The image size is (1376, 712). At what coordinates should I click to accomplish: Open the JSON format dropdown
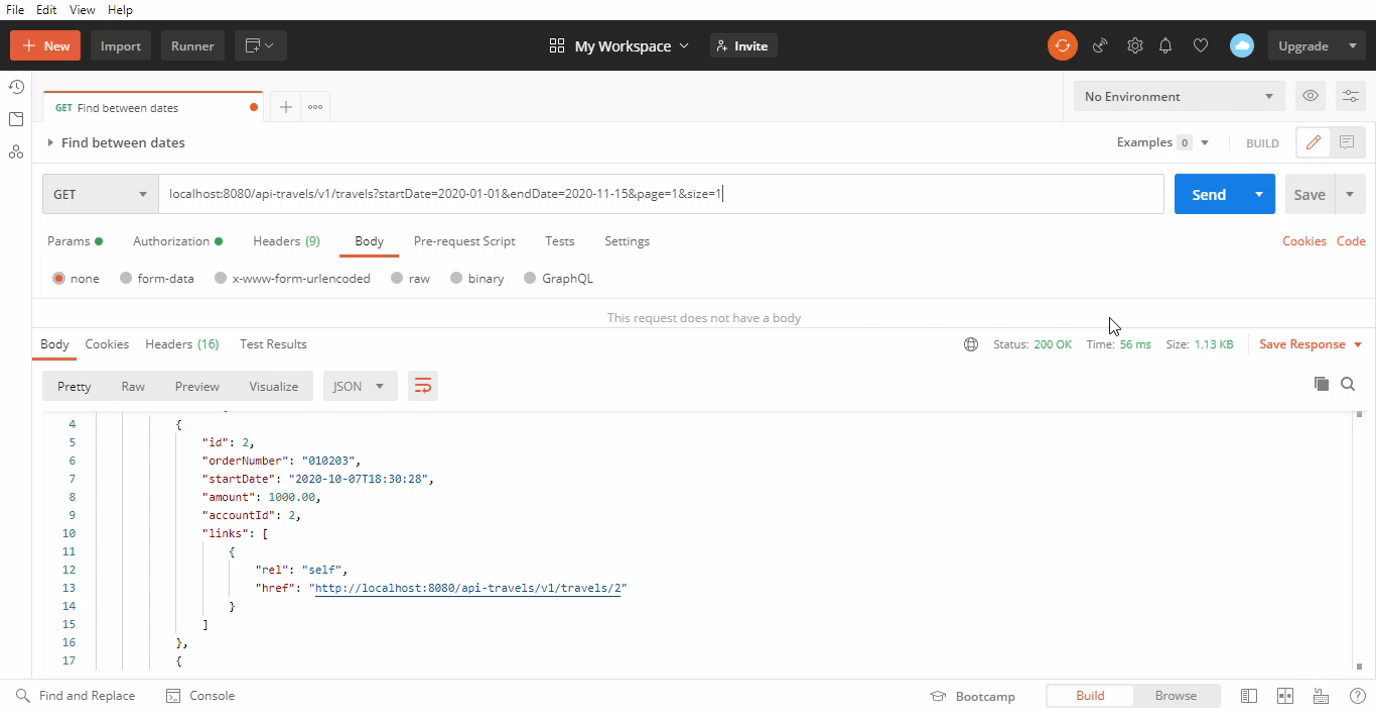coord(360,386)
